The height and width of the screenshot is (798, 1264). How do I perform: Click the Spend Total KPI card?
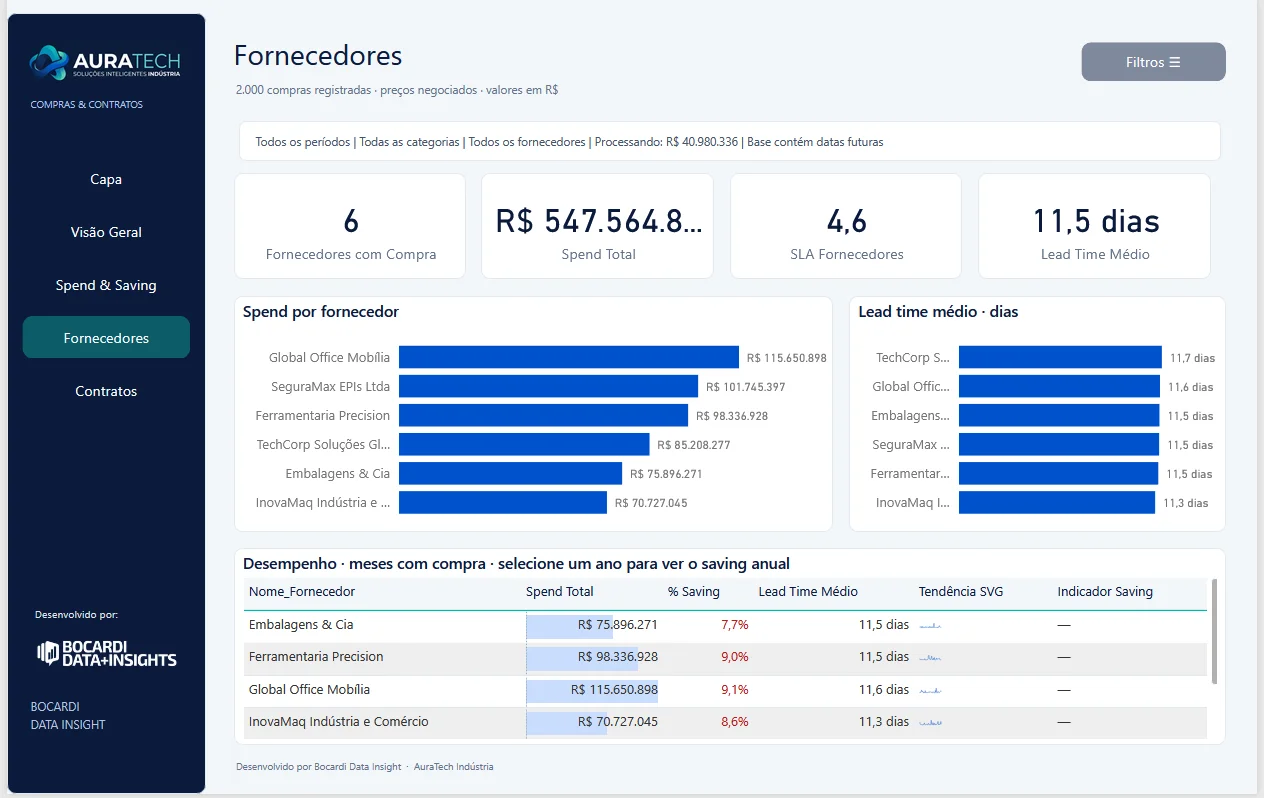click(x=598, y=226)
